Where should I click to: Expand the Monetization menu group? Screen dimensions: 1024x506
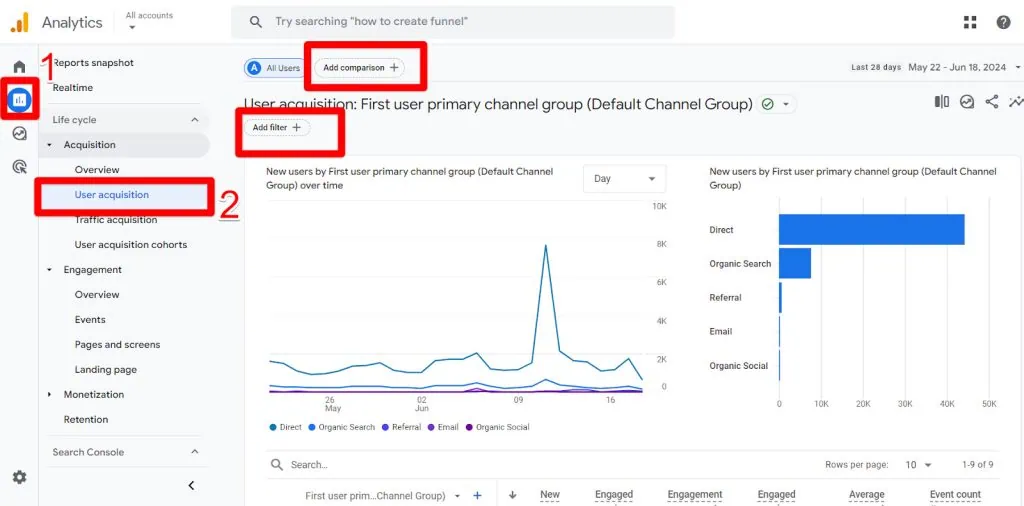click(x=50, y=395)
